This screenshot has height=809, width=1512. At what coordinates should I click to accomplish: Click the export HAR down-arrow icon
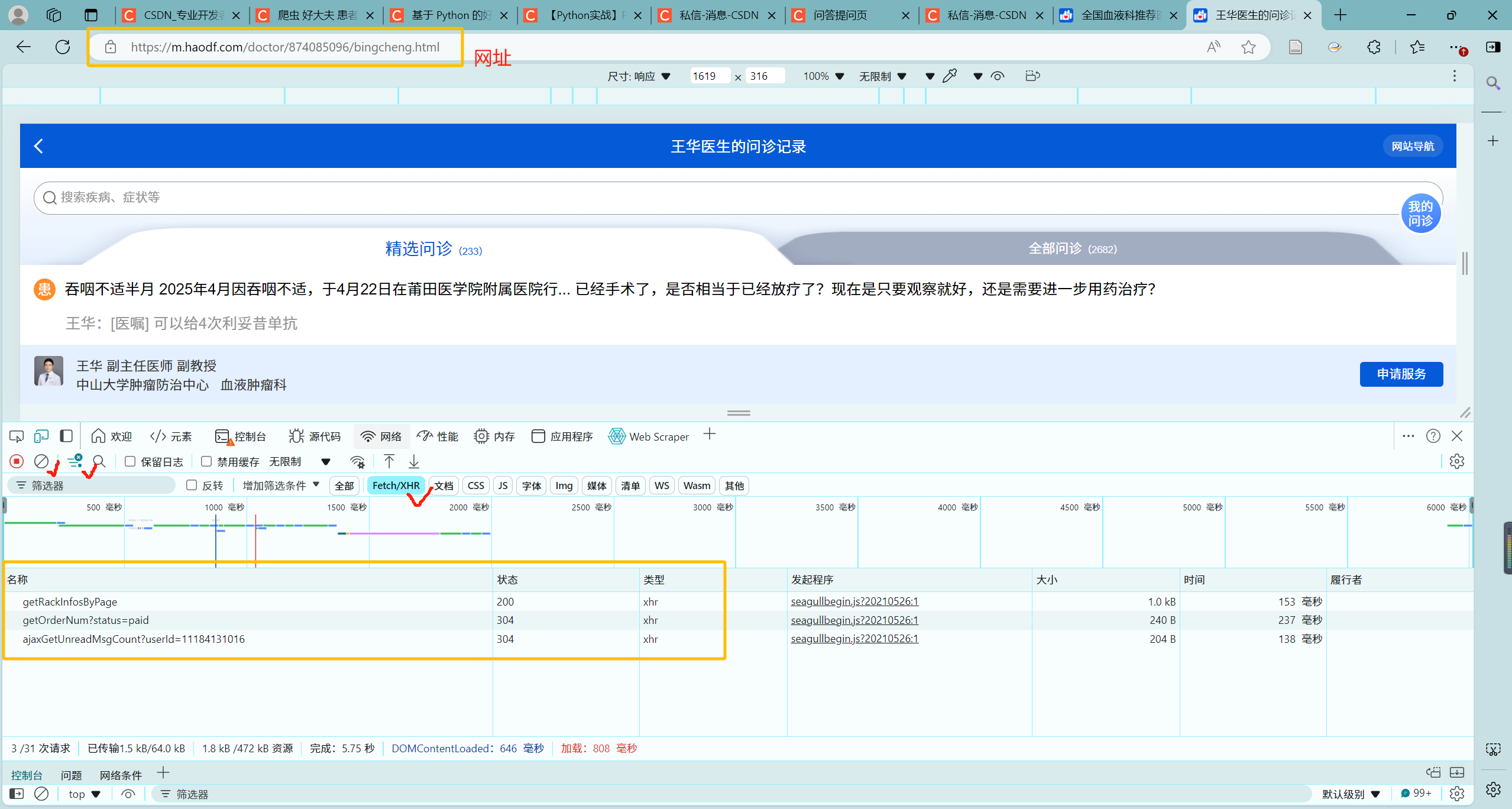pos(414,461)
